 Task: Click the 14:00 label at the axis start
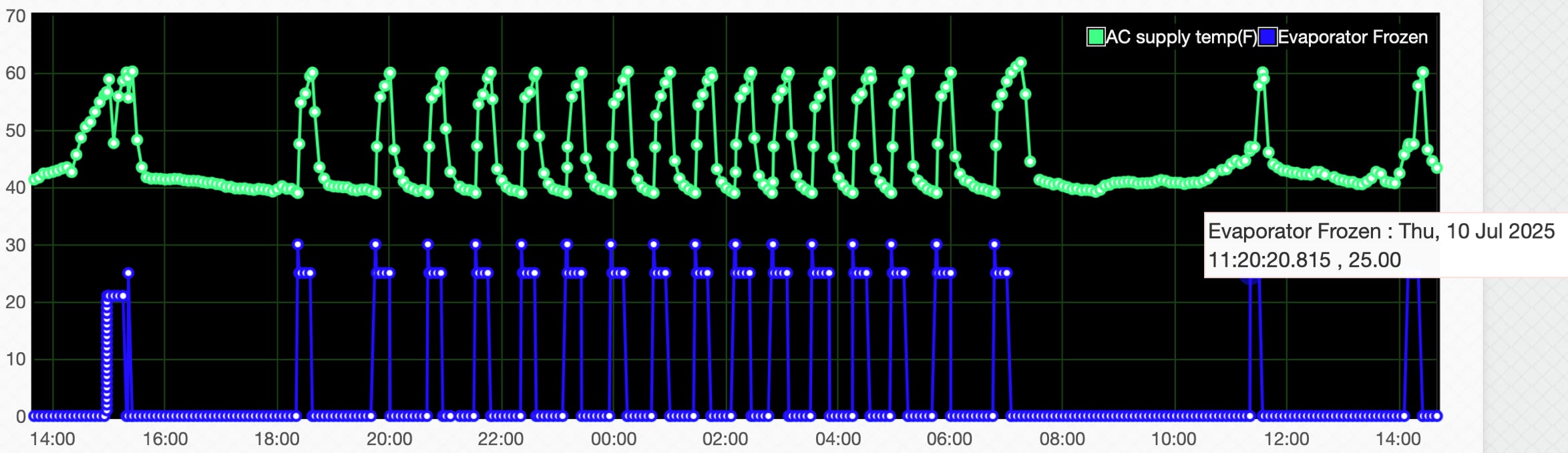click(52, 439)
